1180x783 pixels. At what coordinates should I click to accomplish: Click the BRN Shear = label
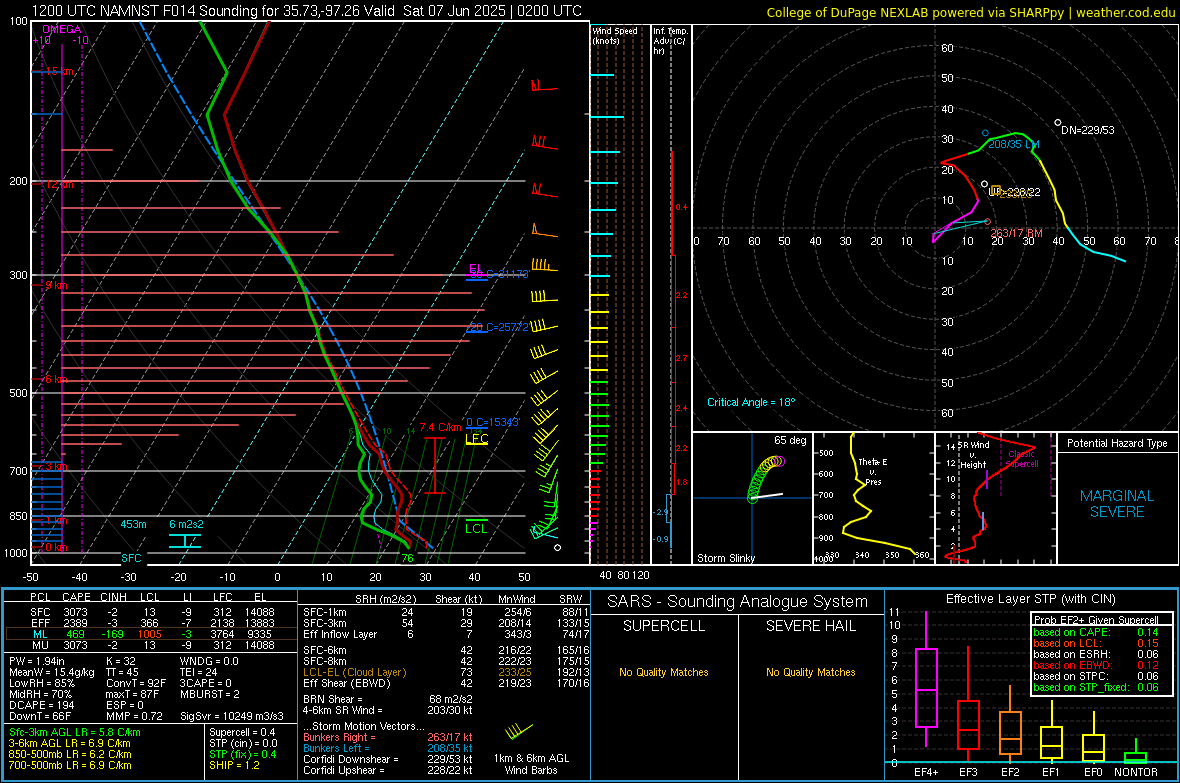tap(332, 699)
